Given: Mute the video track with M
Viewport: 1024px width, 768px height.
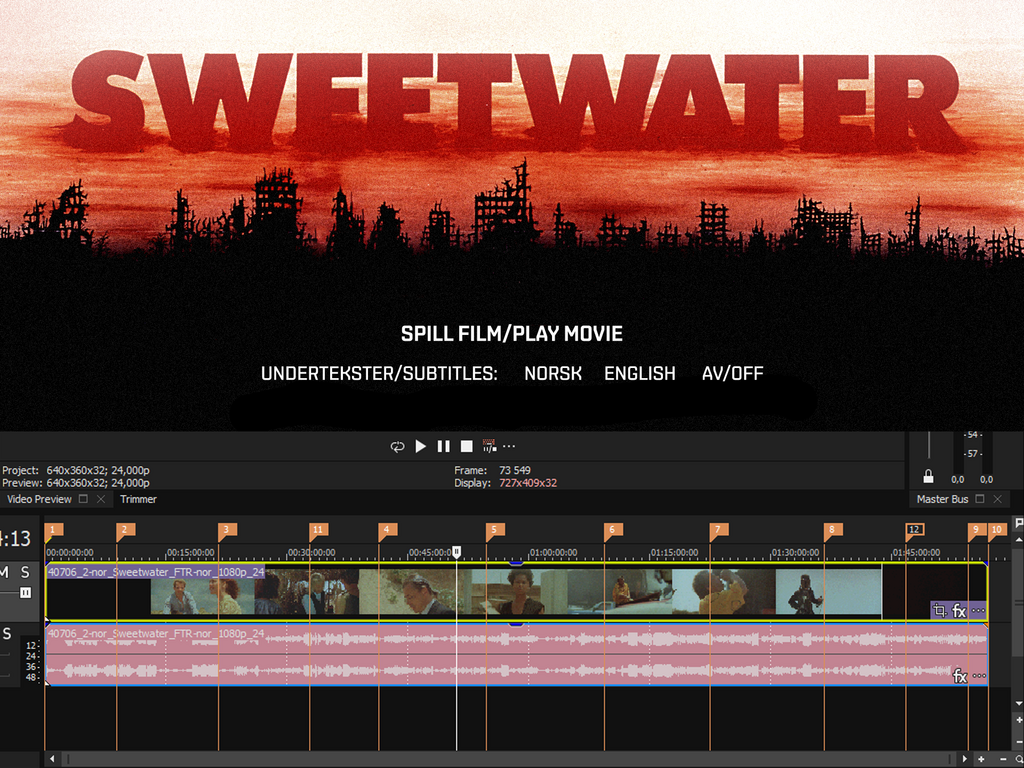Looking at the screenshot, I should 4,572.
